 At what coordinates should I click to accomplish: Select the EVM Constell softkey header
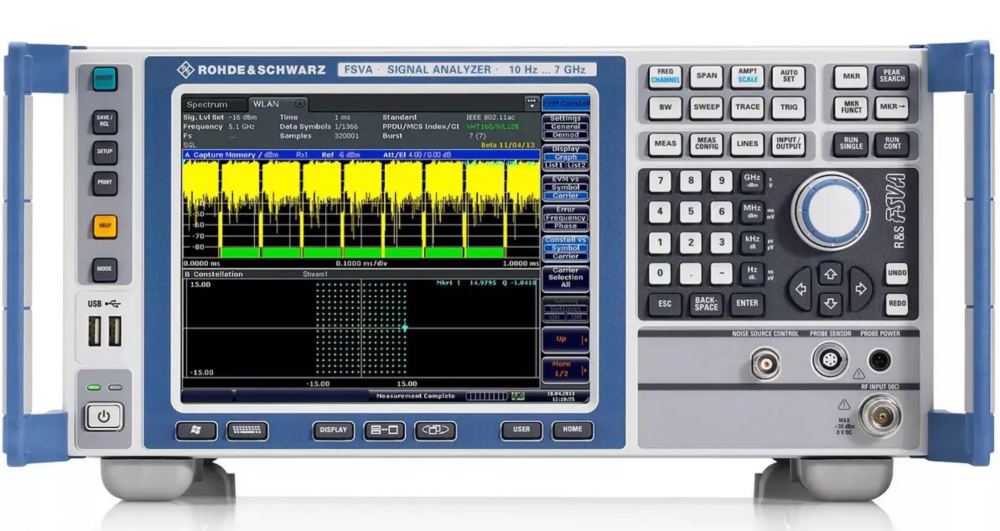click(566, 103)
